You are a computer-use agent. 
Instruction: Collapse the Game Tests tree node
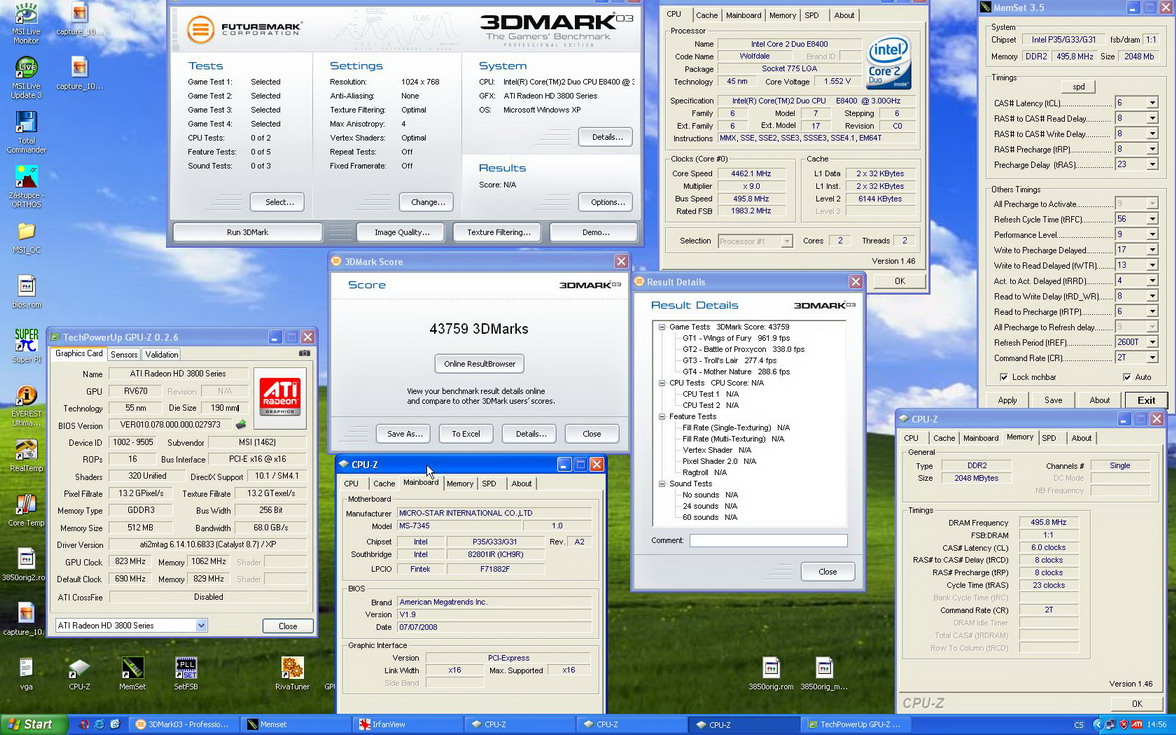(662, 327)
